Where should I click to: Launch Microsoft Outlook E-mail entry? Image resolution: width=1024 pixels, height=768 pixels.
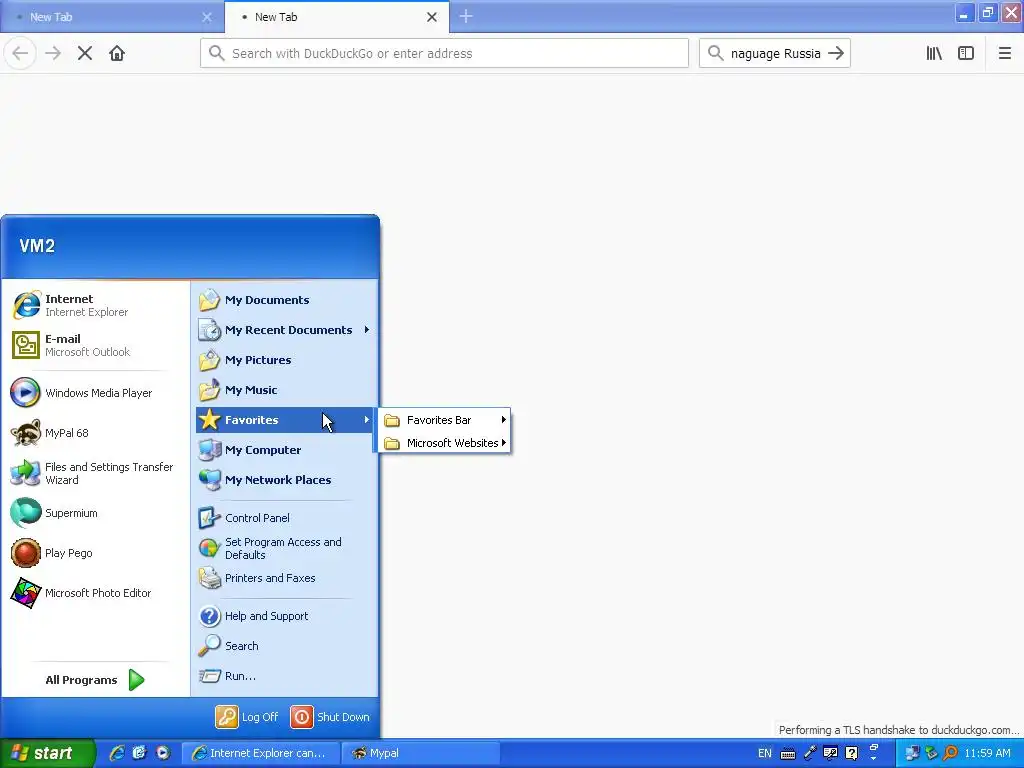[x=97, y=345]
